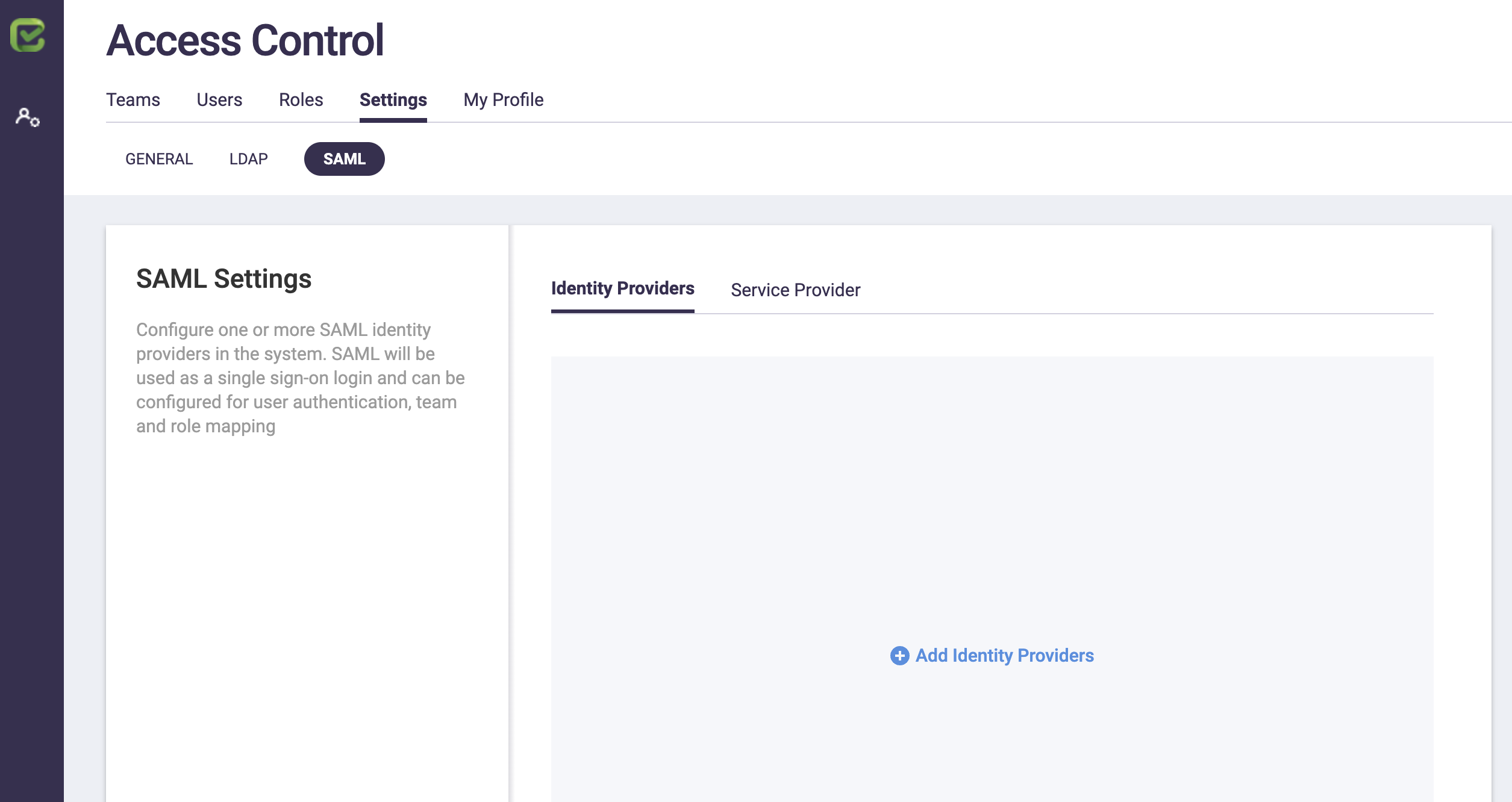Click the SAML Settings heading
This screenshot has width=1512, height=802.
(223, 279)
